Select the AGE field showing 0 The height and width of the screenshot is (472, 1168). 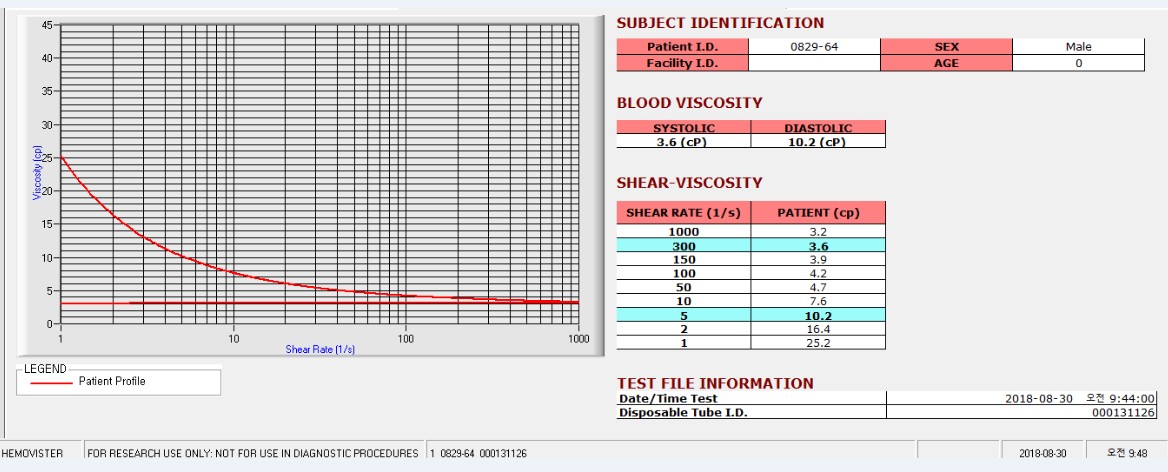click(x=1078, y=63)
